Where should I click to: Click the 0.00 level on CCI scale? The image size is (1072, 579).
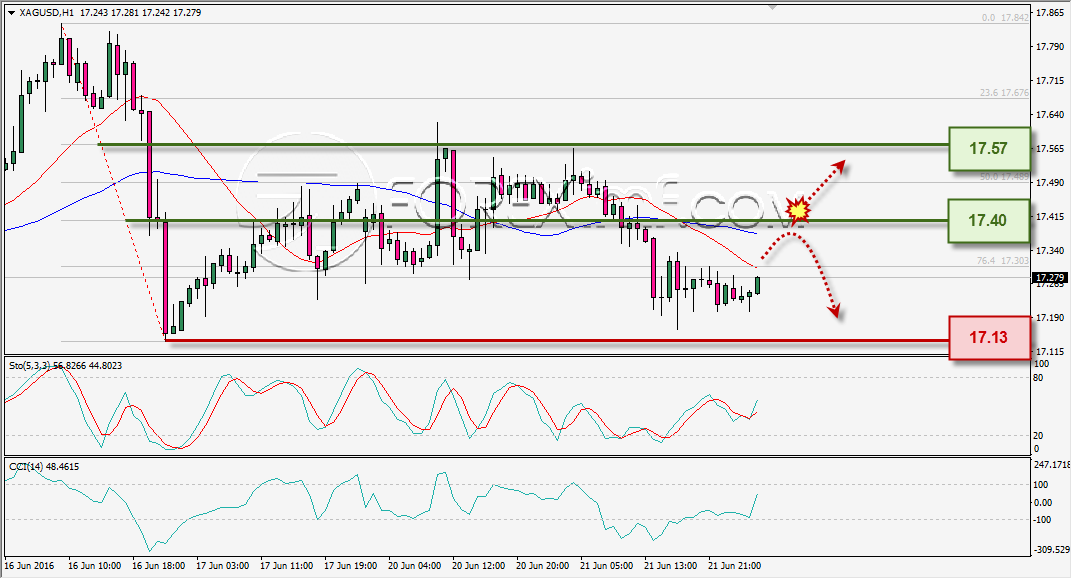[1043, 502]
